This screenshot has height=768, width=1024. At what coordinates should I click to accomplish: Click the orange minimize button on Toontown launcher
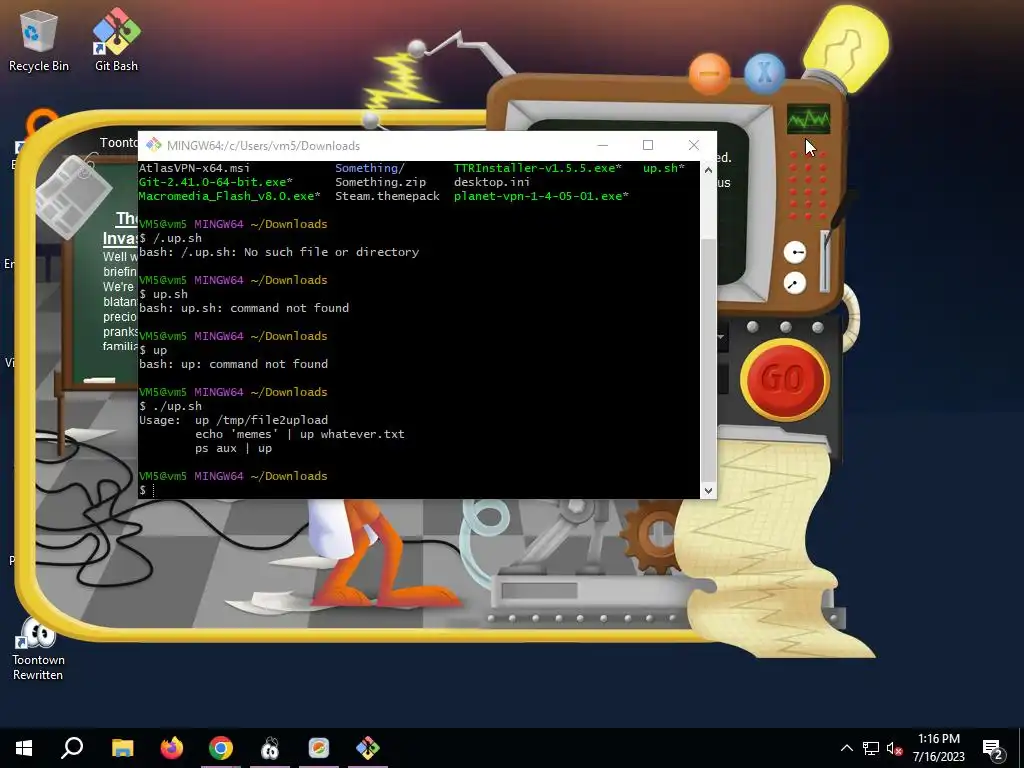click(x=709, y=73)
